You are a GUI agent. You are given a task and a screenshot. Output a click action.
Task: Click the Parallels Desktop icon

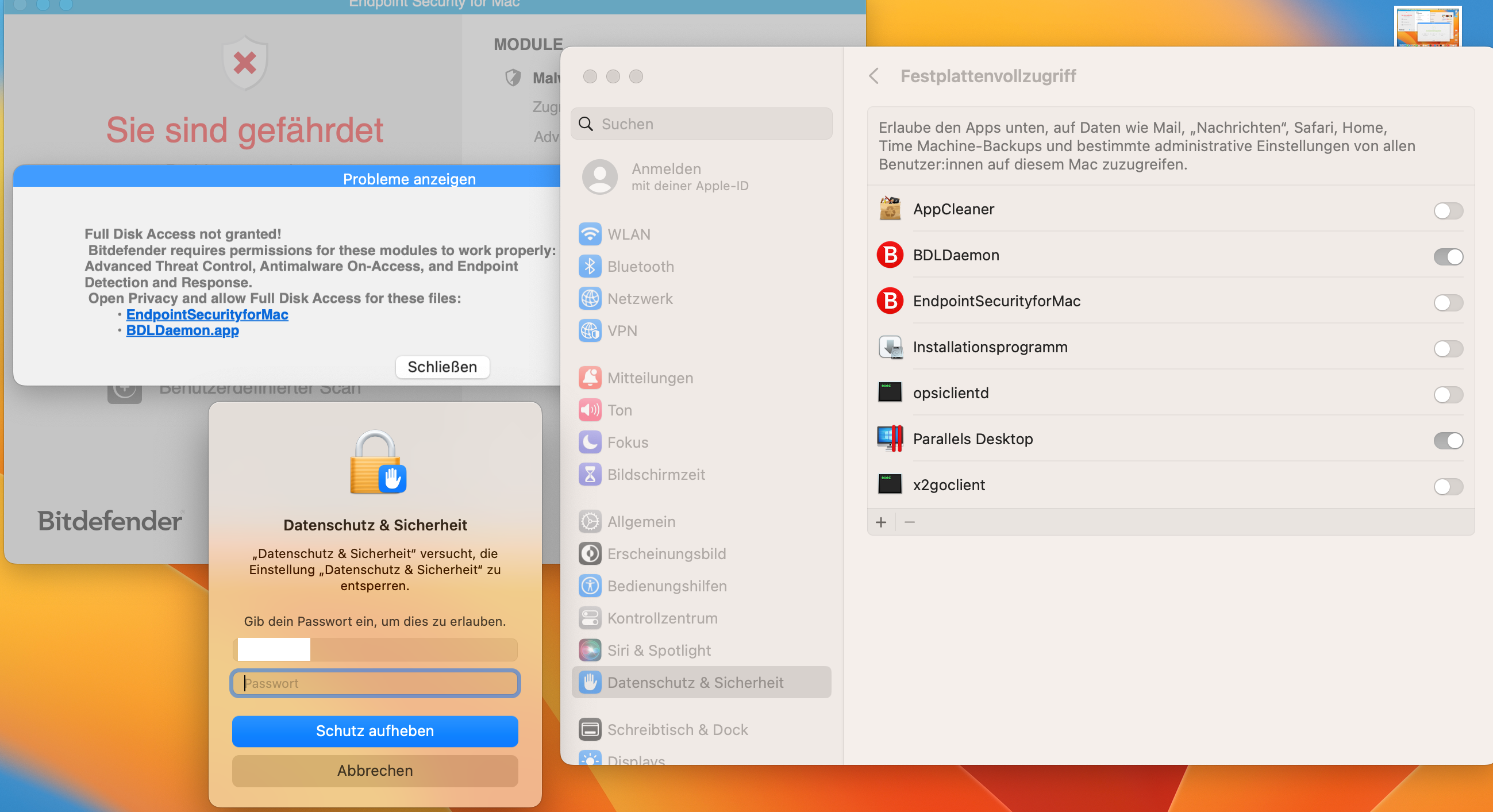click(x=890, y=438)
